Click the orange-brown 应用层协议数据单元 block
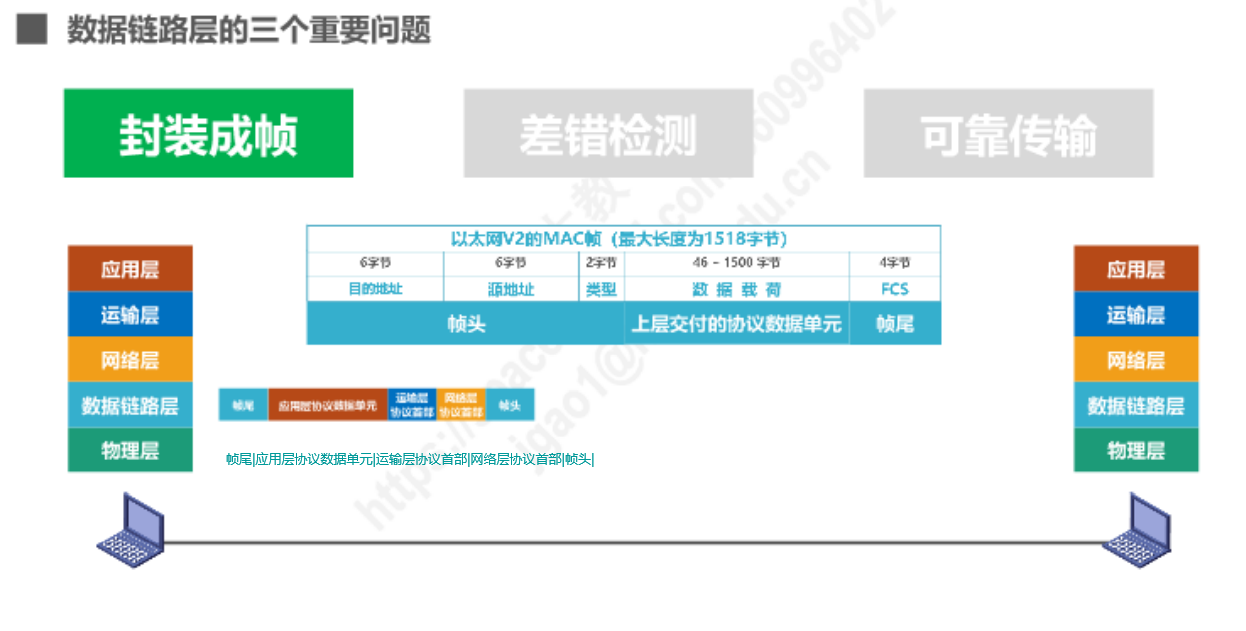 point(327,405)
